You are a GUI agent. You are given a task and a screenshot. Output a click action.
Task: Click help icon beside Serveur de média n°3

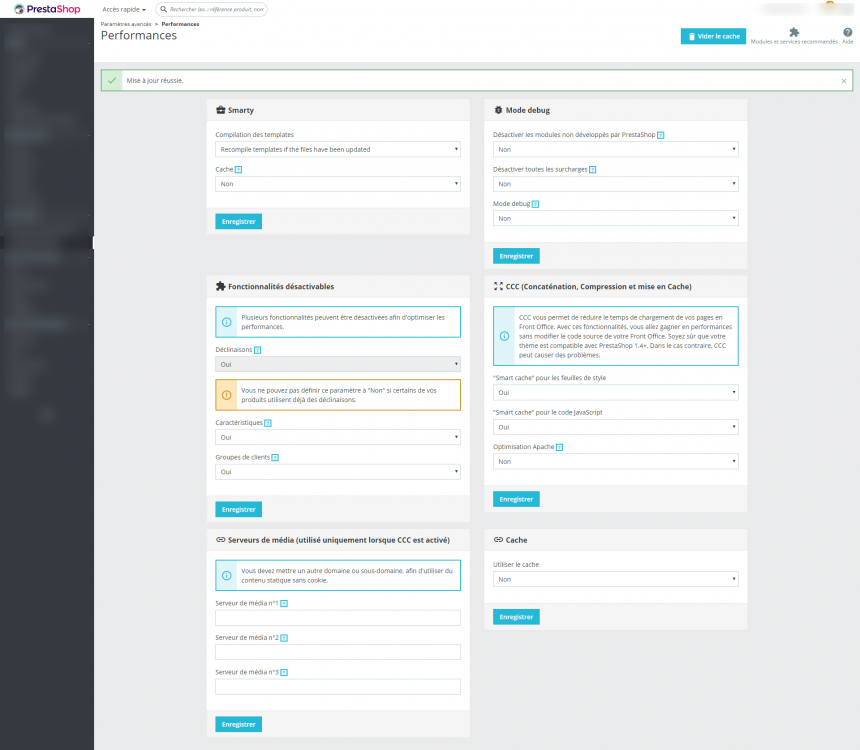[x=284, y=673]
